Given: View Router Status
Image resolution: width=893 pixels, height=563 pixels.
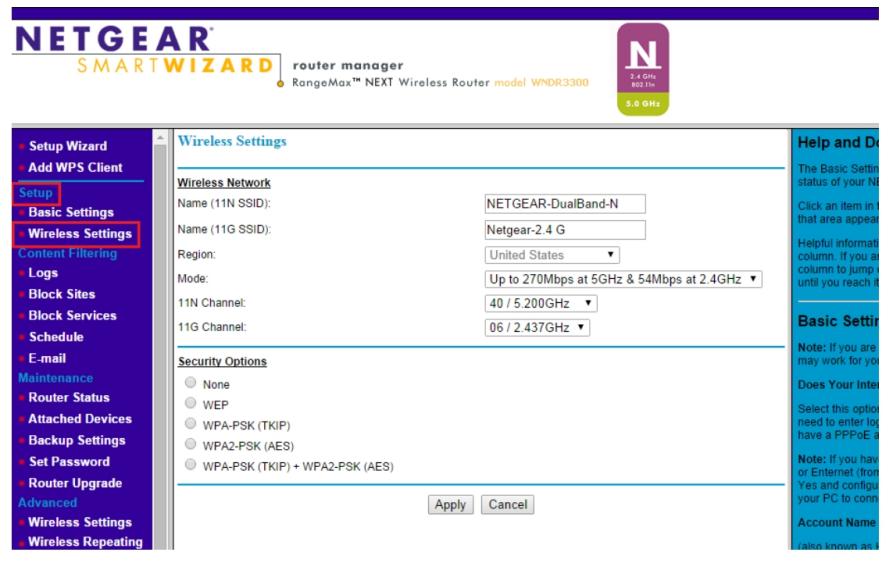Looking at the screenshot, I should [69, 397].
